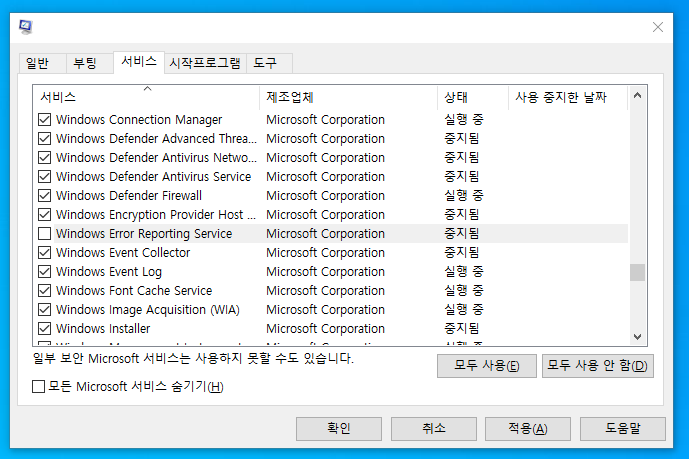Uncheck Windows Event Log checkbox

(x=44, y=271)
